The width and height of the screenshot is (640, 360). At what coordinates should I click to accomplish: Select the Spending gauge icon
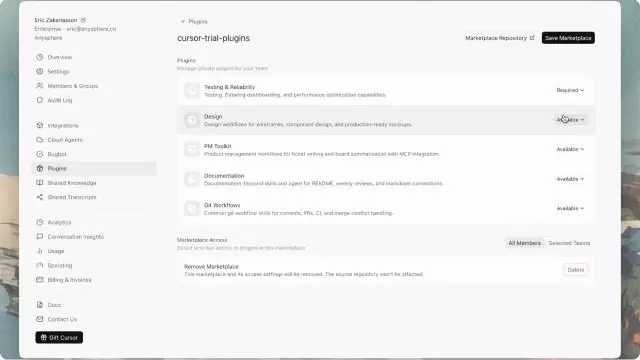click(40, 265)
